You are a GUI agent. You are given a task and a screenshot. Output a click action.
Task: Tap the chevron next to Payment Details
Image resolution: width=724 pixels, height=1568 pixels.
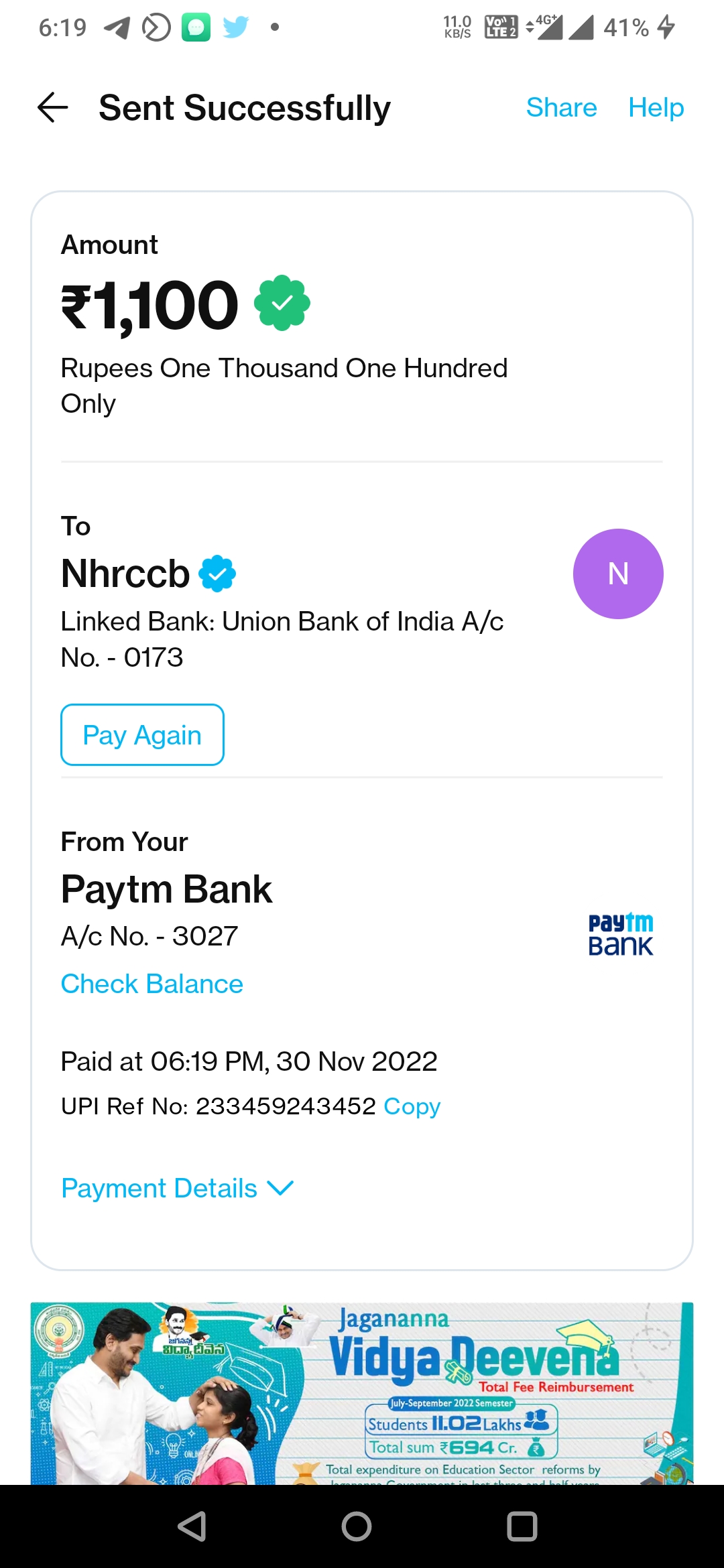(280, 1188)
